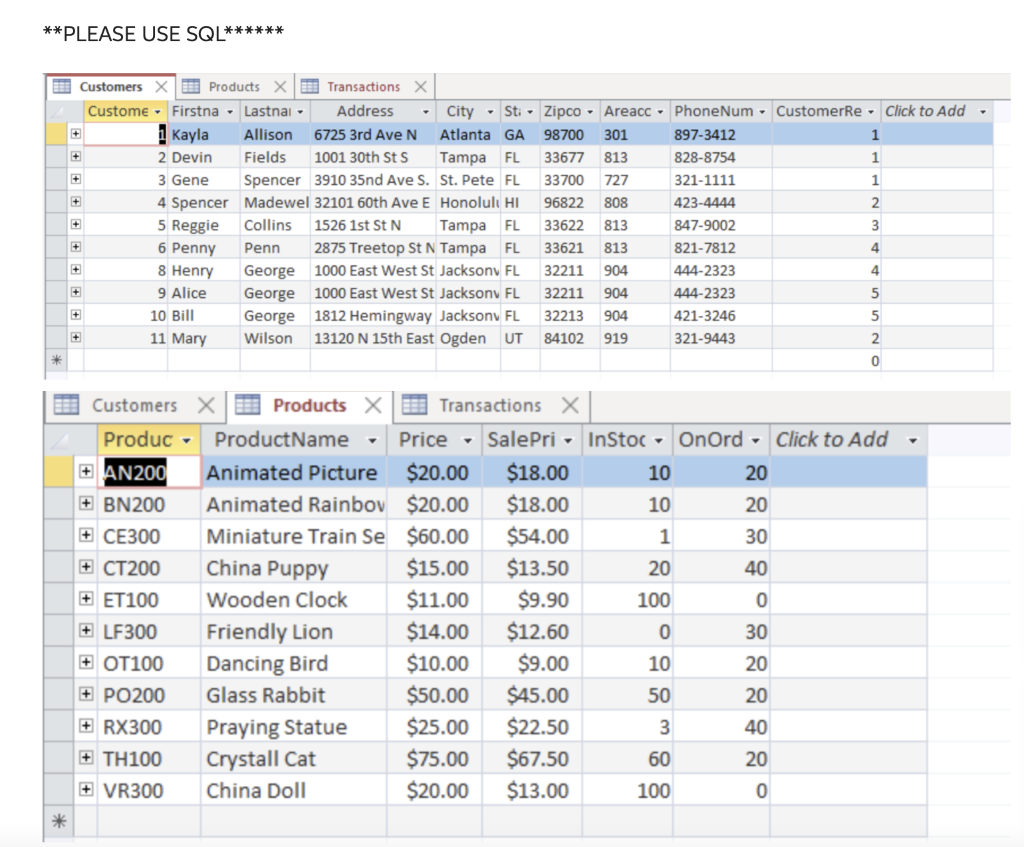The width and height of the screenshot is (1024, 847).
Task: Select the new record row in Customers table
Action: (x=57, y=360)
